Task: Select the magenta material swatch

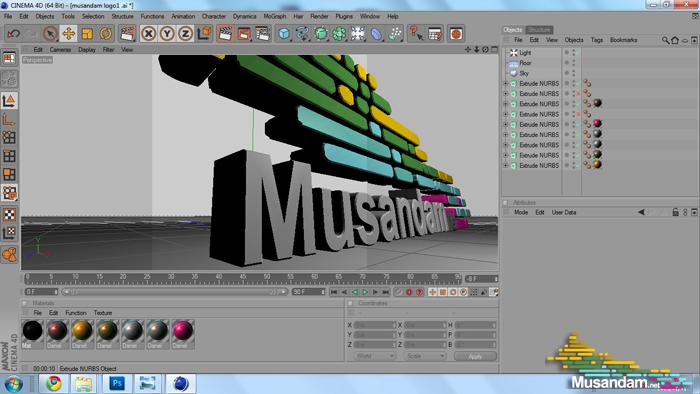Action: click(x=183, y=334)
